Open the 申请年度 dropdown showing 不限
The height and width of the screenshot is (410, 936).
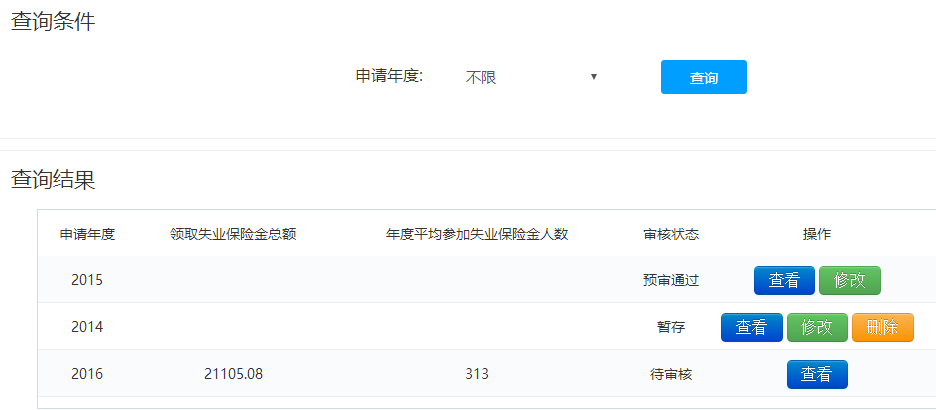[x=531, y=77]
